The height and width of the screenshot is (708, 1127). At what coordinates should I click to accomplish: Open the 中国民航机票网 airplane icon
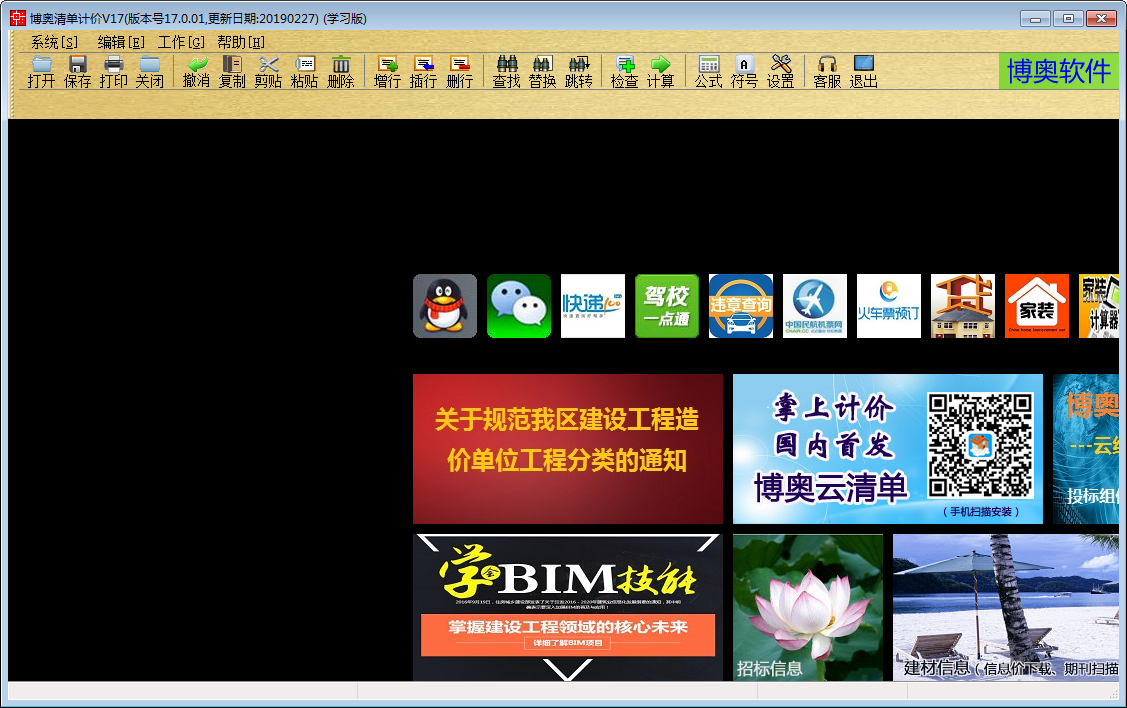tap(815, 305)
